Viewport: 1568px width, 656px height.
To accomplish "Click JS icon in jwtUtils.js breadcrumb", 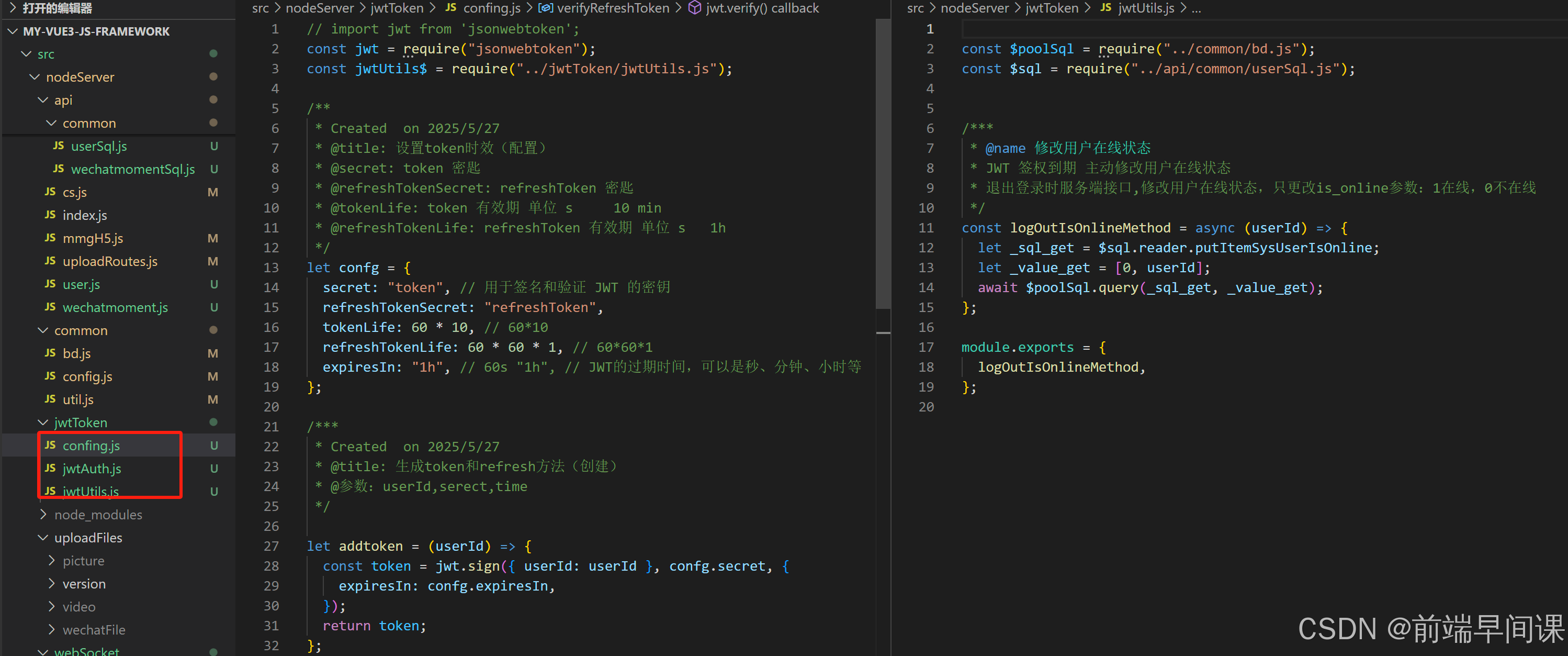I will [x=1106, y=8].
